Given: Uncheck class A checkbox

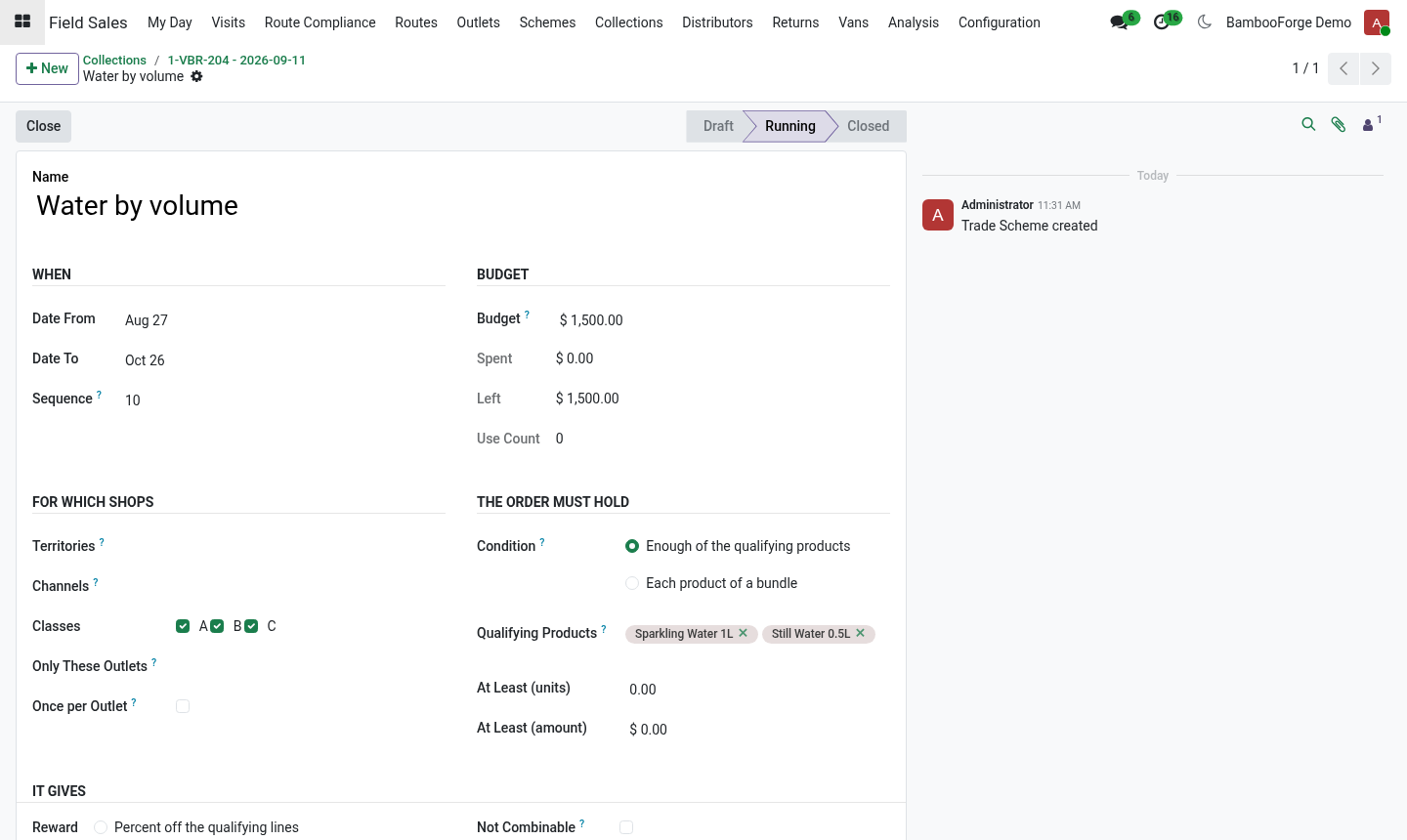Looking at the screenshot, I should tap(183, 626).
